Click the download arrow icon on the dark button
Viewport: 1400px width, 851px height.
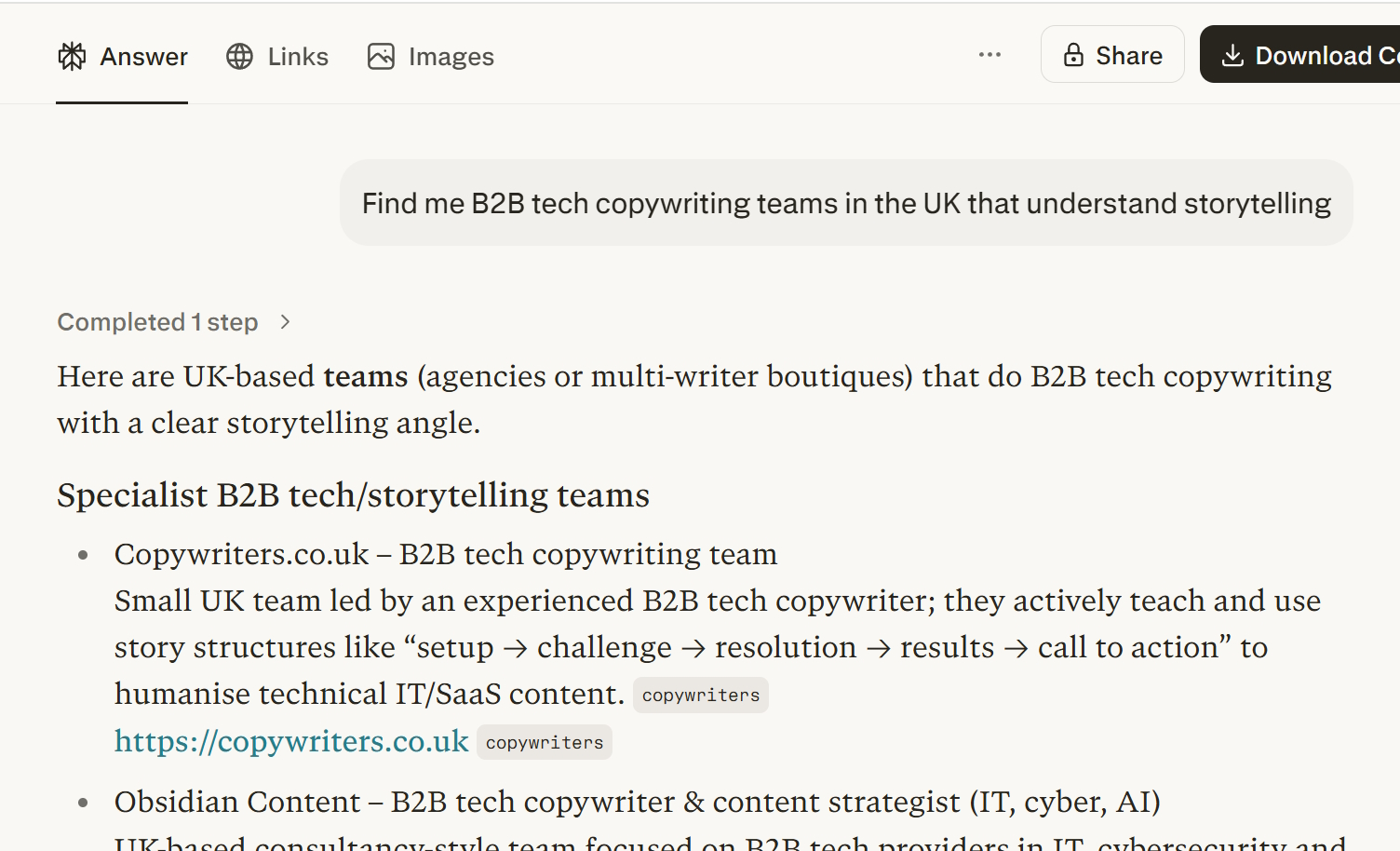click(1233, 55)
